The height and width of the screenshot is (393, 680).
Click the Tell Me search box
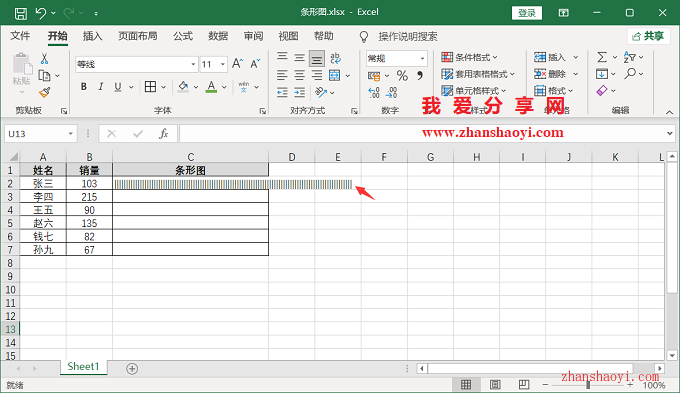point(408,36)
